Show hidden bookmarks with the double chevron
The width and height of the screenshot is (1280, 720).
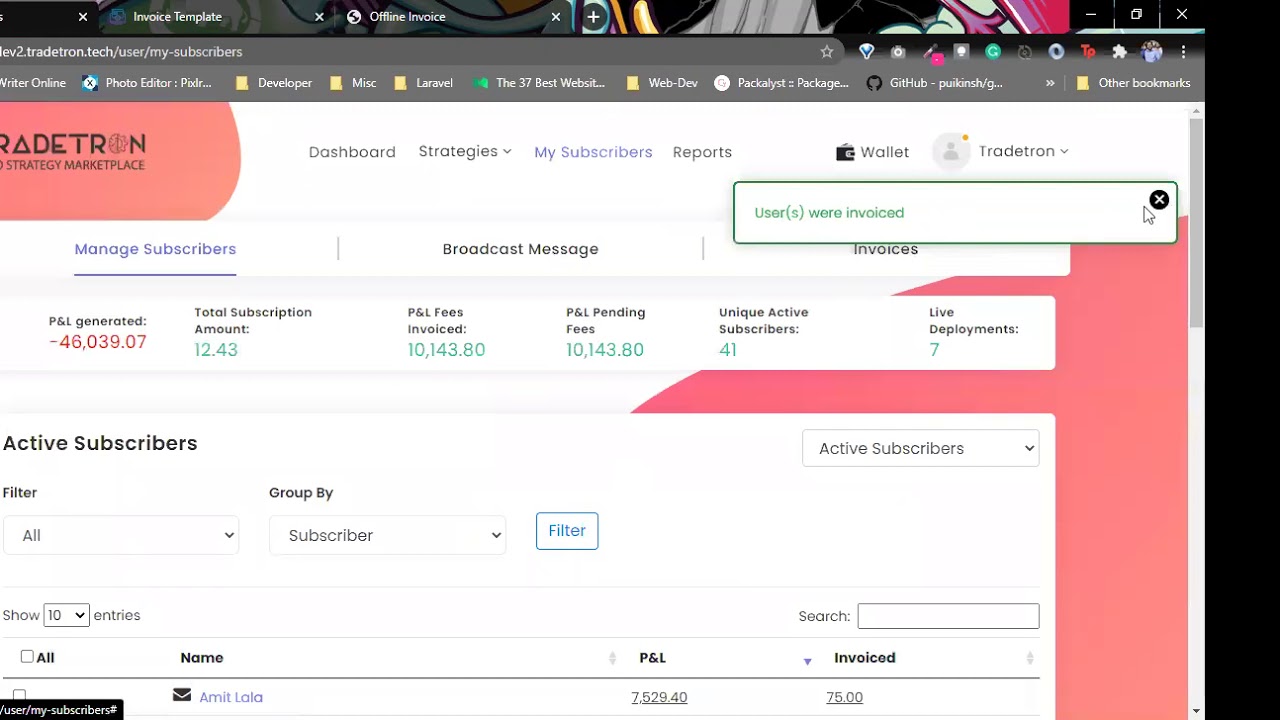tap(1050, 83)
